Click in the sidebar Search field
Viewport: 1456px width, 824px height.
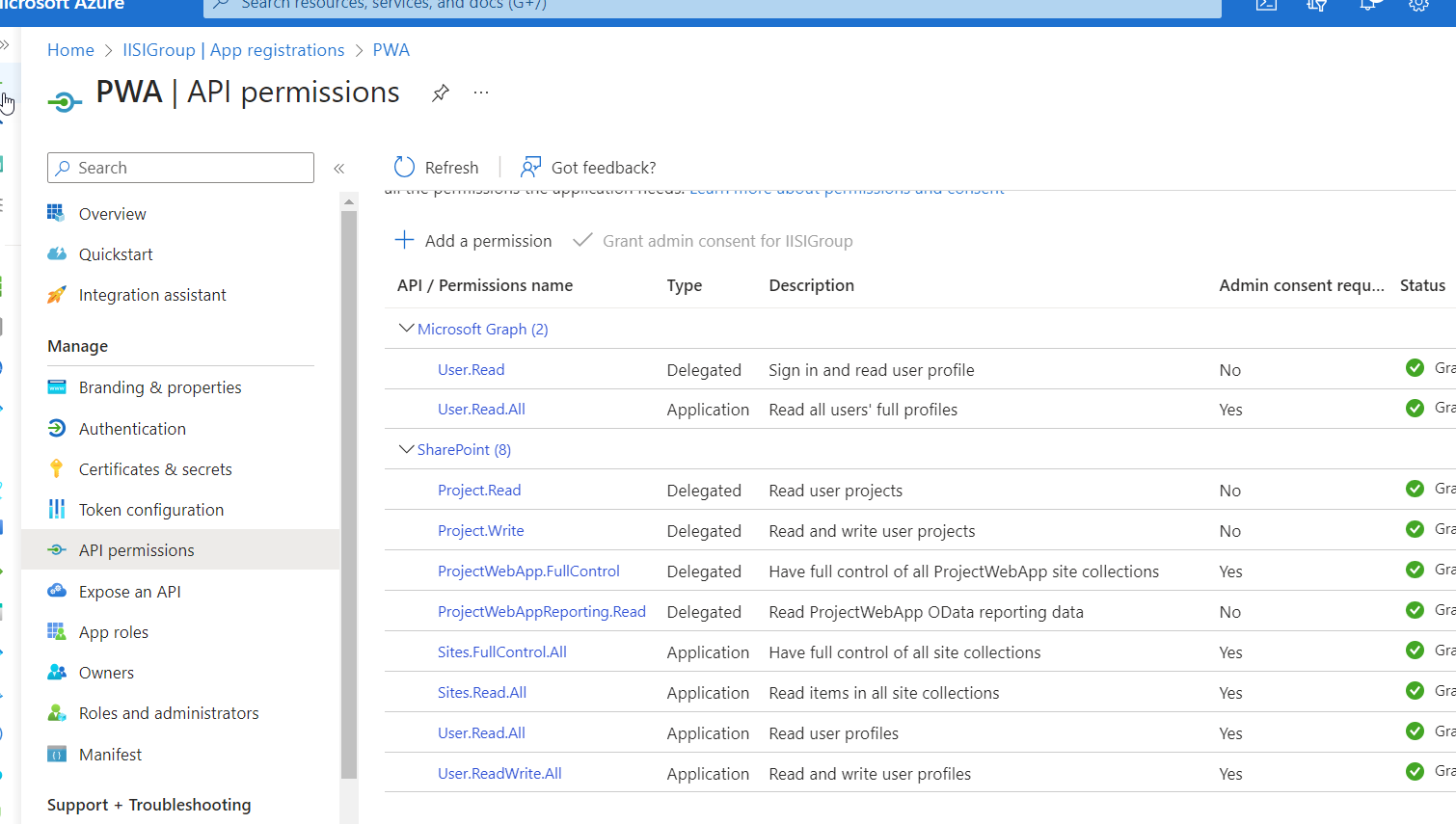pos(180,168)
